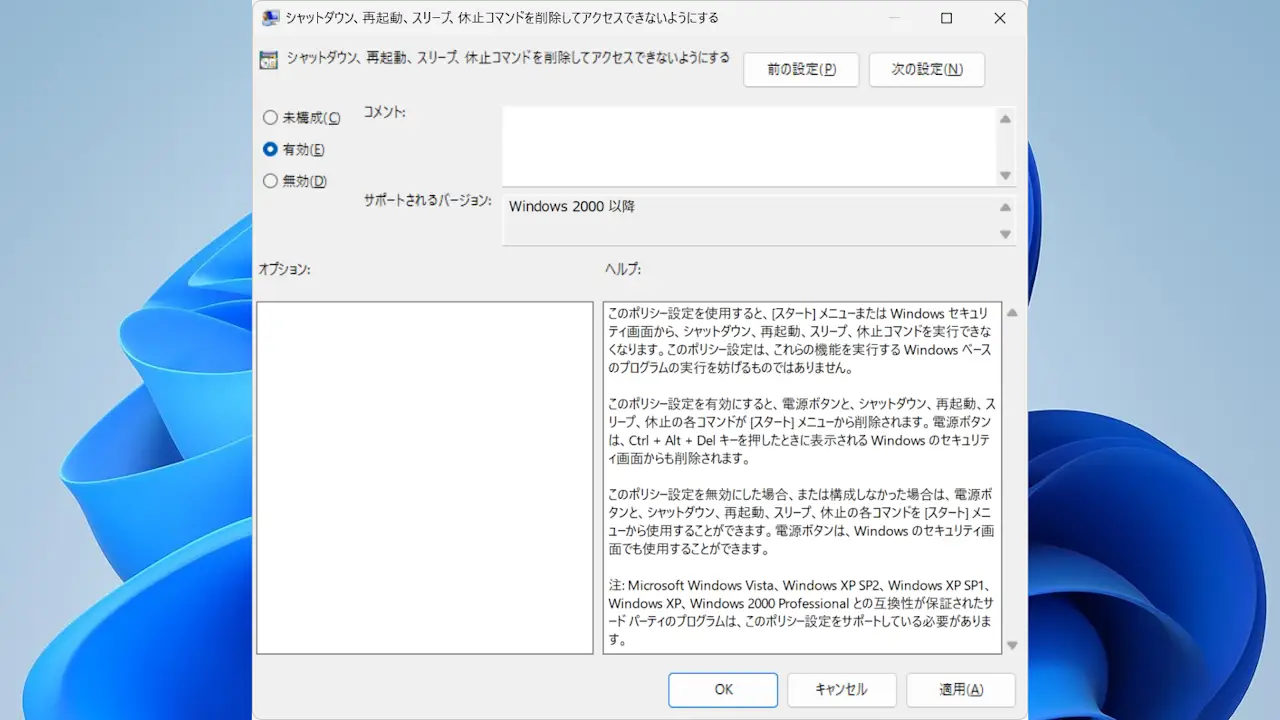Viewport: 1280px width, 720px height.
Task: Click the サポートされるバージョン: label
Action: [x=427, y=201]
